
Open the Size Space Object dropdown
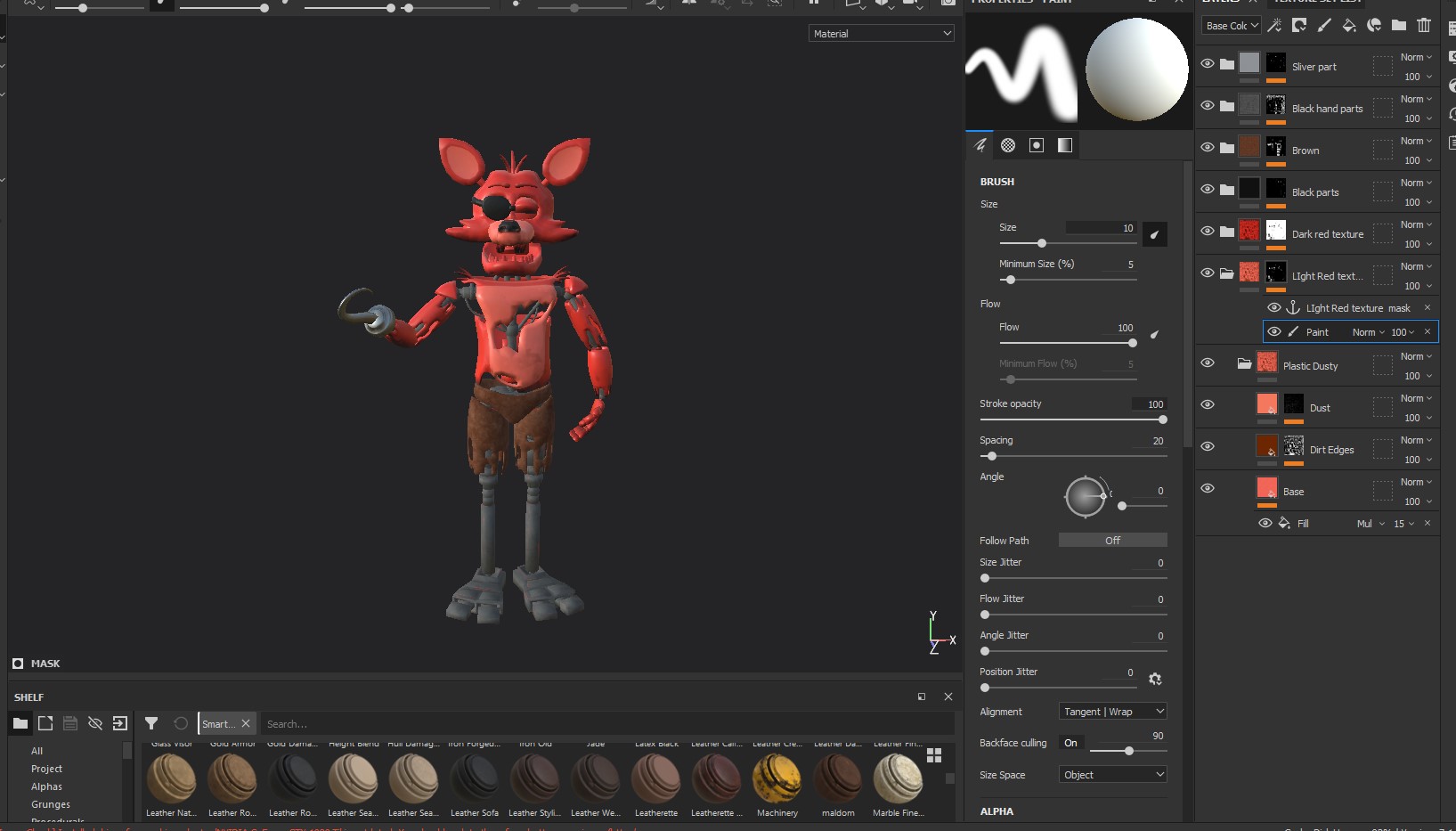tap(1112, 774)
